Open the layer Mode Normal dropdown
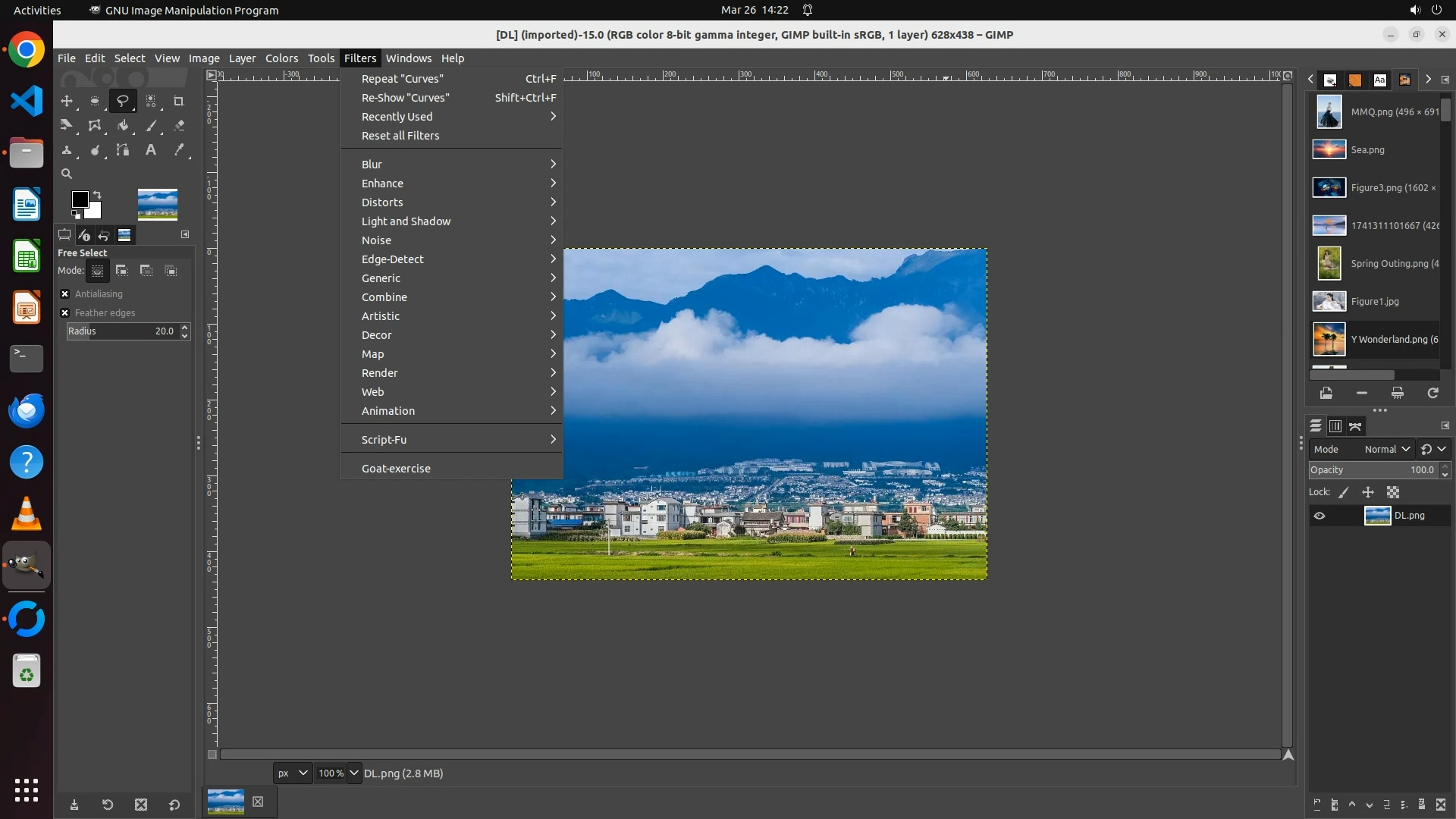1456x819 pixels. point(1386,449)
